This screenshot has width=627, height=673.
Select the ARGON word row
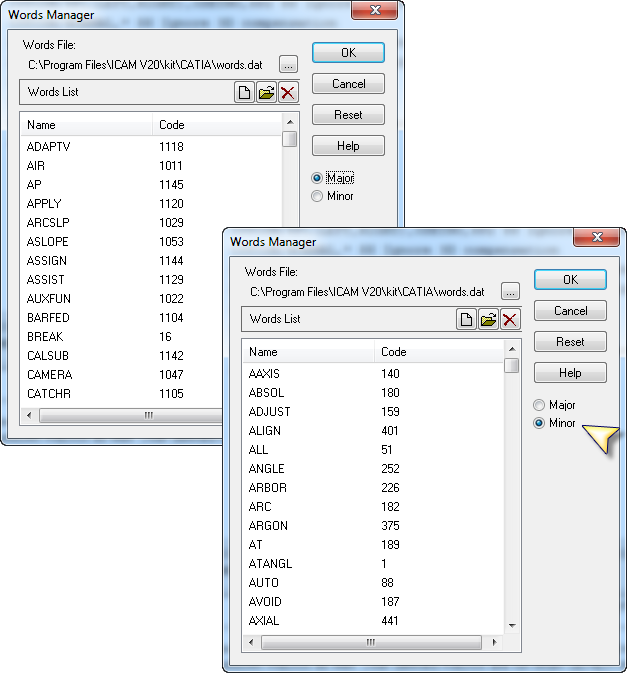click(268, 526)
